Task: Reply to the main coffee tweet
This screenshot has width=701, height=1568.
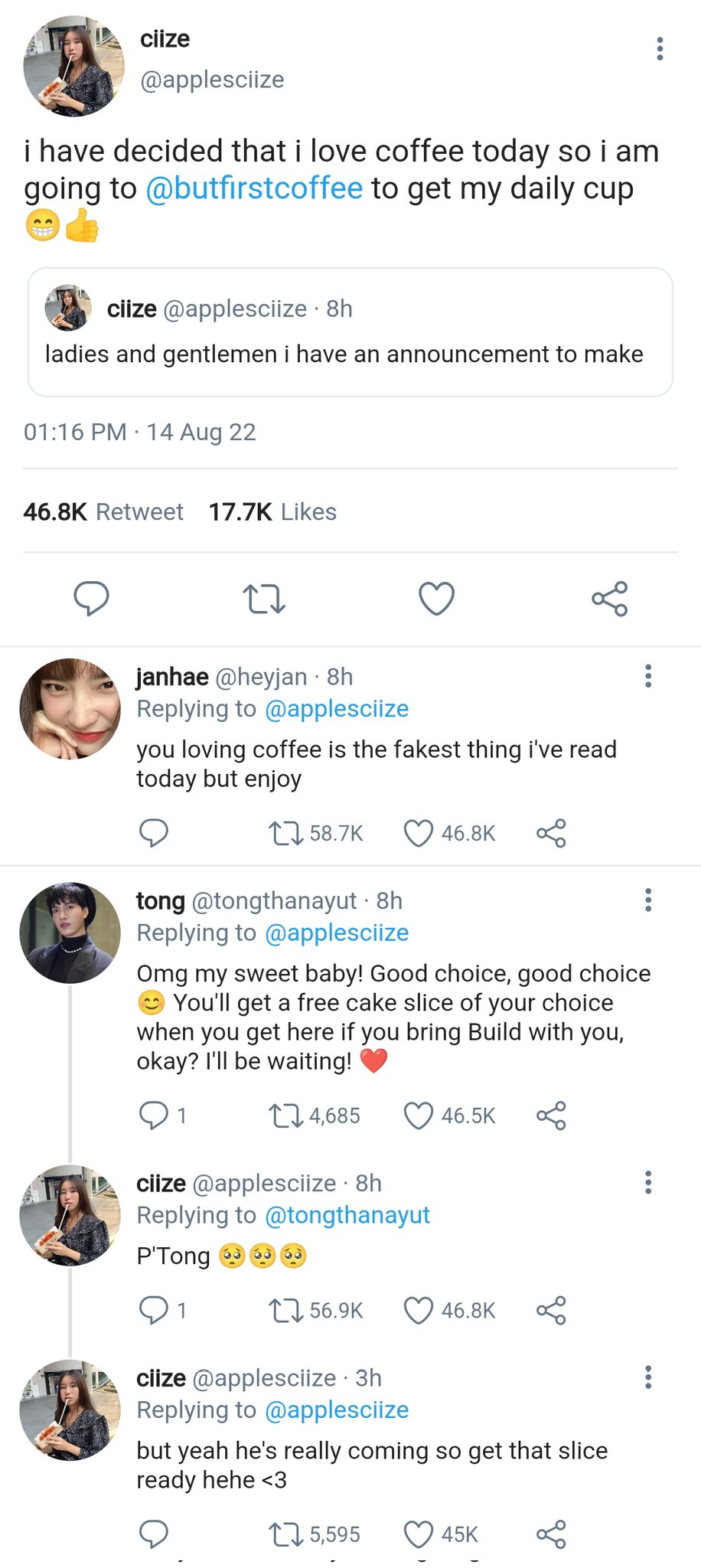Action: tap(91, 598)
